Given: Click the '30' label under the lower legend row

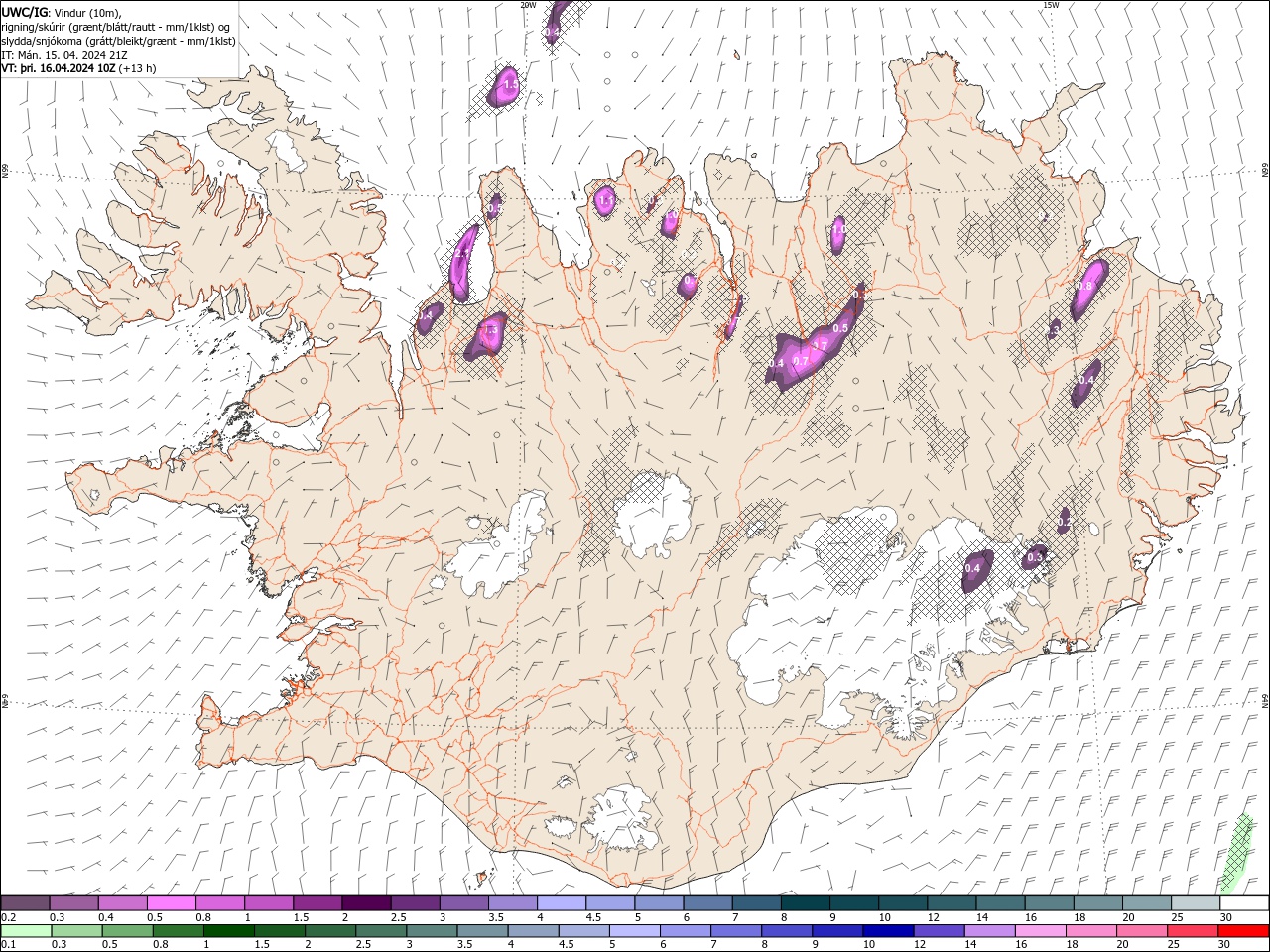Looking at the screenshot, I should point(1225,945).
